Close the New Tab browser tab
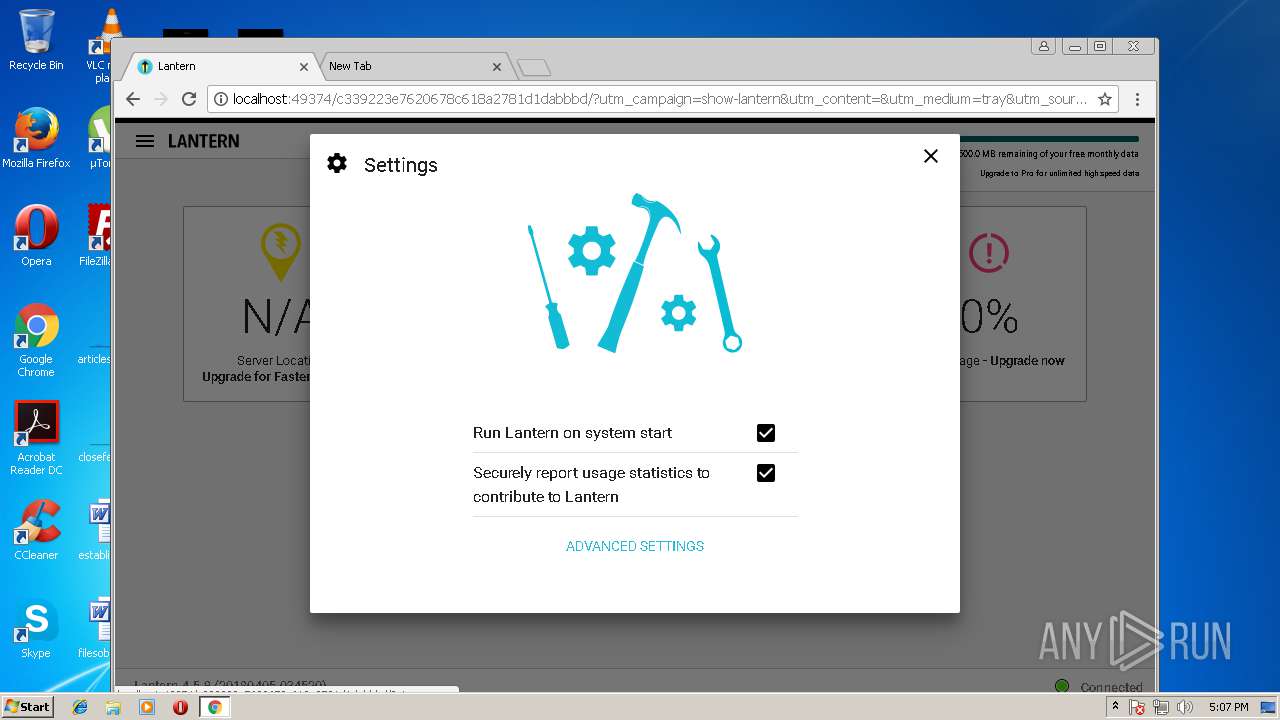Image resolution: width=1280 pixels, height=720 pixels. 497,67
